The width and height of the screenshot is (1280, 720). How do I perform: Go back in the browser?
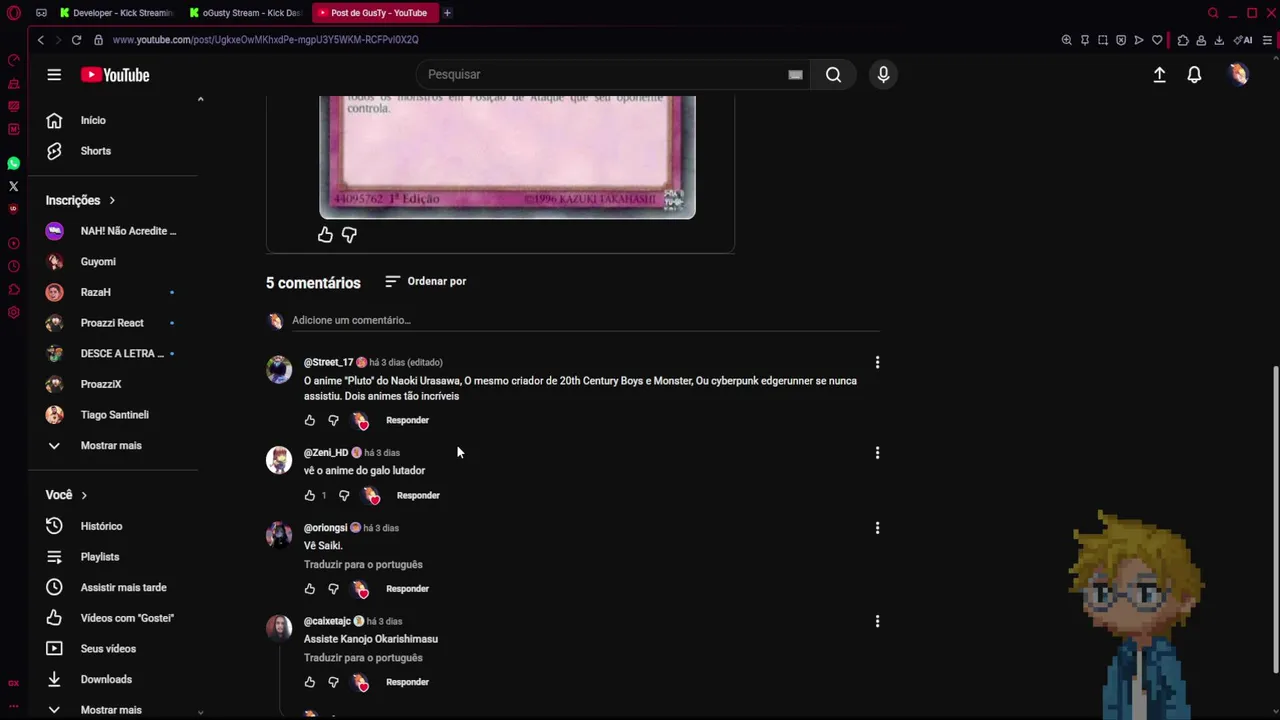click(x=40, y=40)
